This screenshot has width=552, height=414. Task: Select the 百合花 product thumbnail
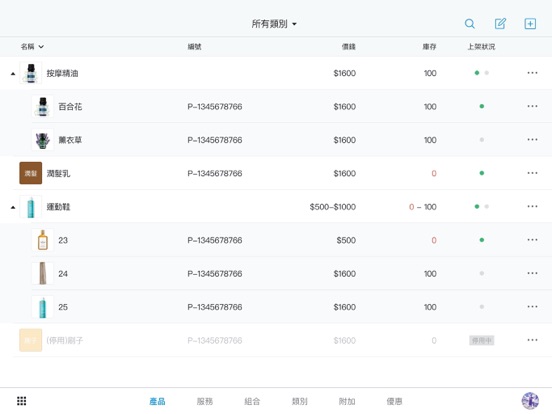[43, 107]
